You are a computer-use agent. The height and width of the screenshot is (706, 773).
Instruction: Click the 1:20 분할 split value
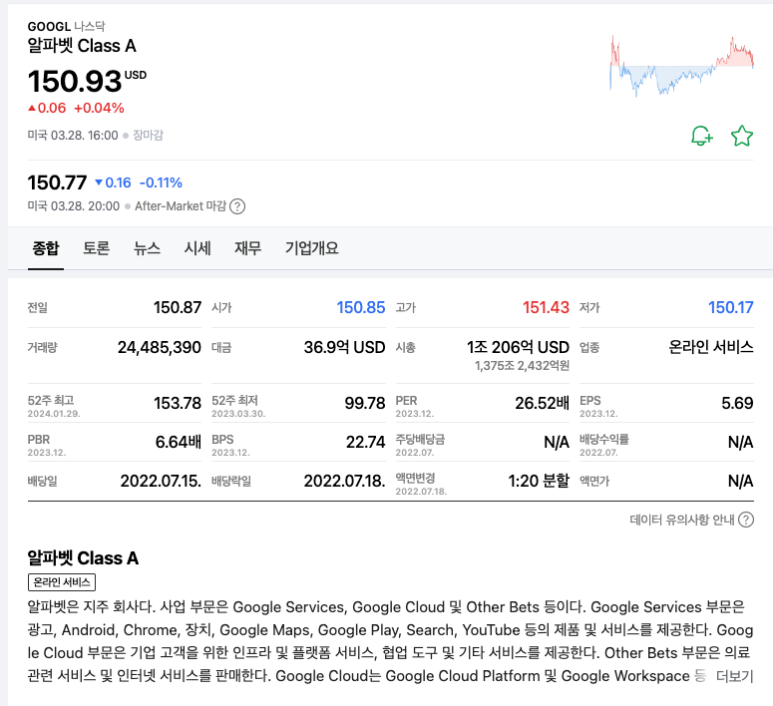[x=539, y=481]
